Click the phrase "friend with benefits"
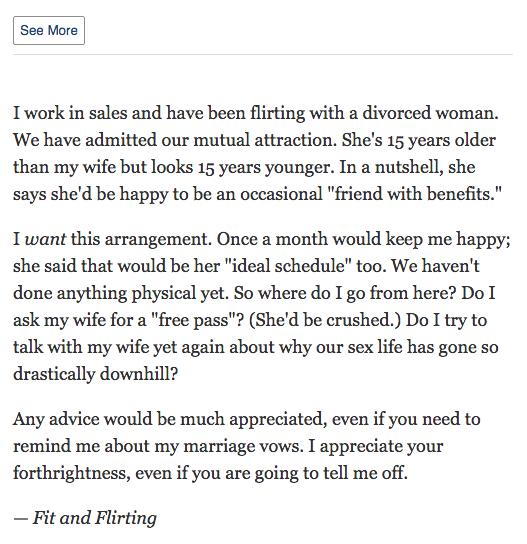 pyautogui.click(x=414, y=194)
